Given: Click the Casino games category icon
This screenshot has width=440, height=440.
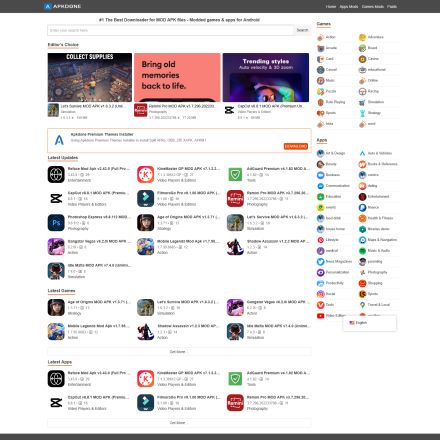Looking at the screenshot, I should [x=362, y=59].
